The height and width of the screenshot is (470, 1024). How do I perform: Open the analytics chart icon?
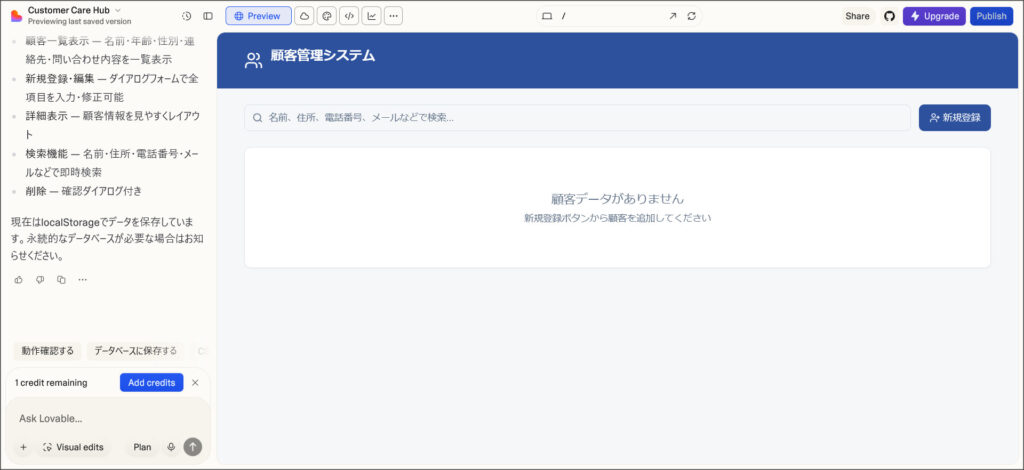pos(372,16)
